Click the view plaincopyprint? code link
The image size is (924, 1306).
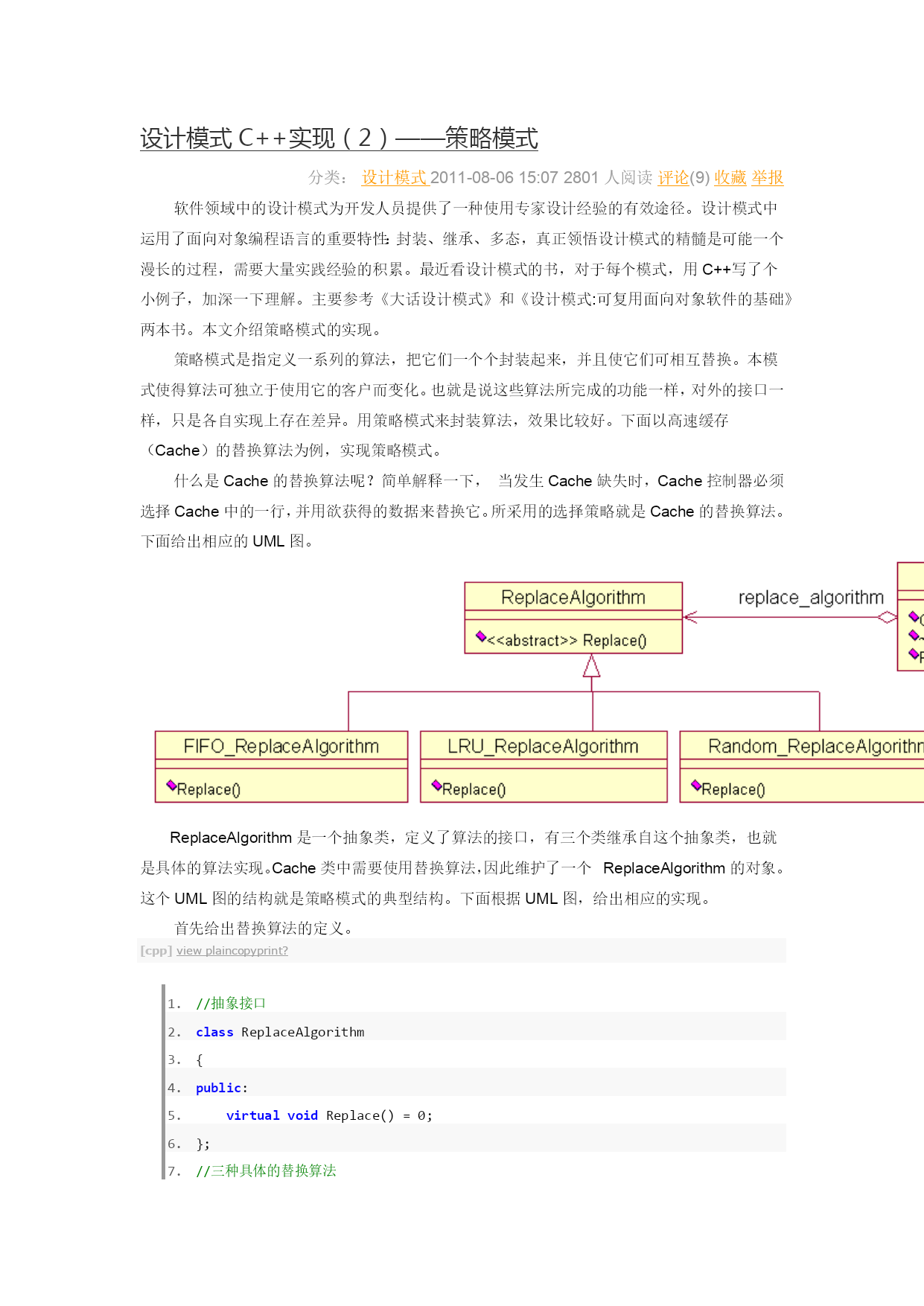pyautogui.click(x=232, y=951)
